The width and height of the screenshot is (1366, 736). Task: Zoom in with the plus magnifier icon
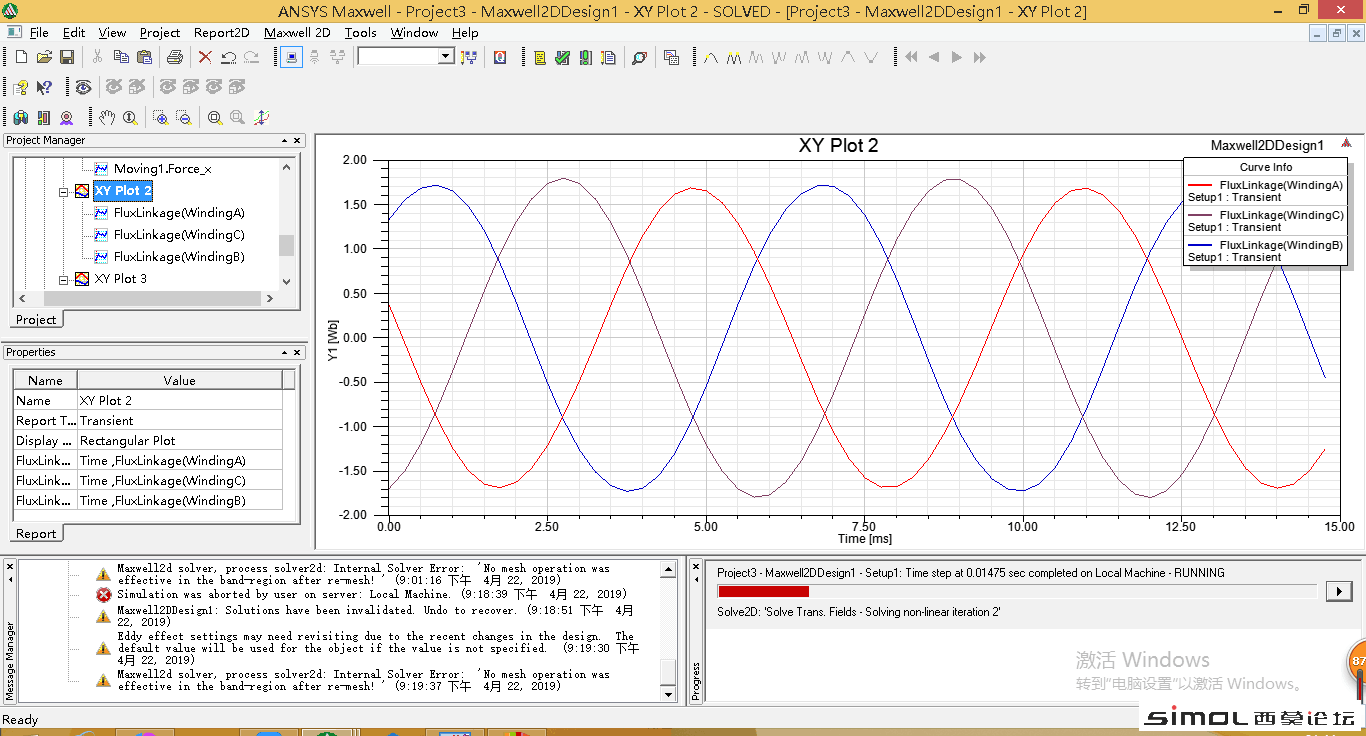coord(160,117)
